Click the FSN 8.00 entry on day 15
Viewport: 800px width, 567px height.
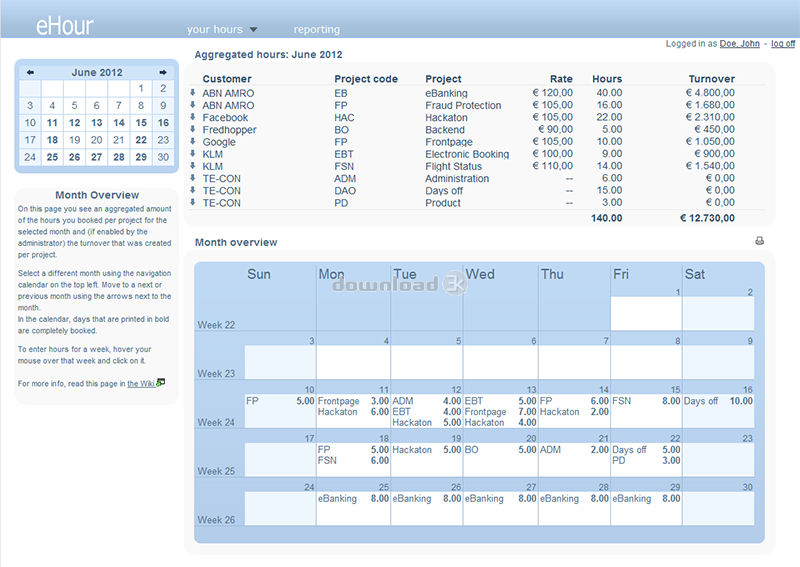click(646, 401)
